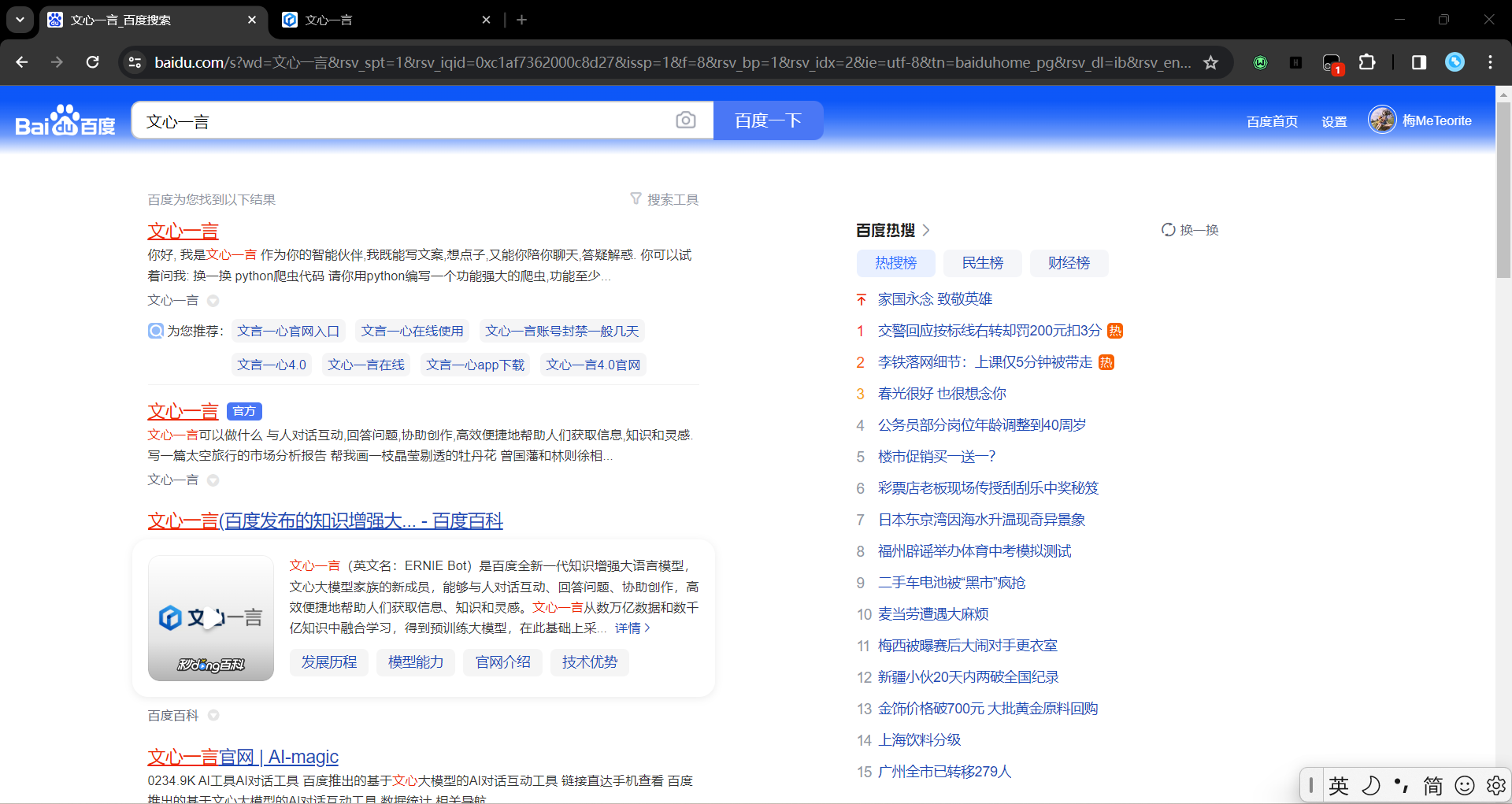Open Chrome profile avatar
The height and width of the screenshot is (804, 1512).
[1455, 62]
